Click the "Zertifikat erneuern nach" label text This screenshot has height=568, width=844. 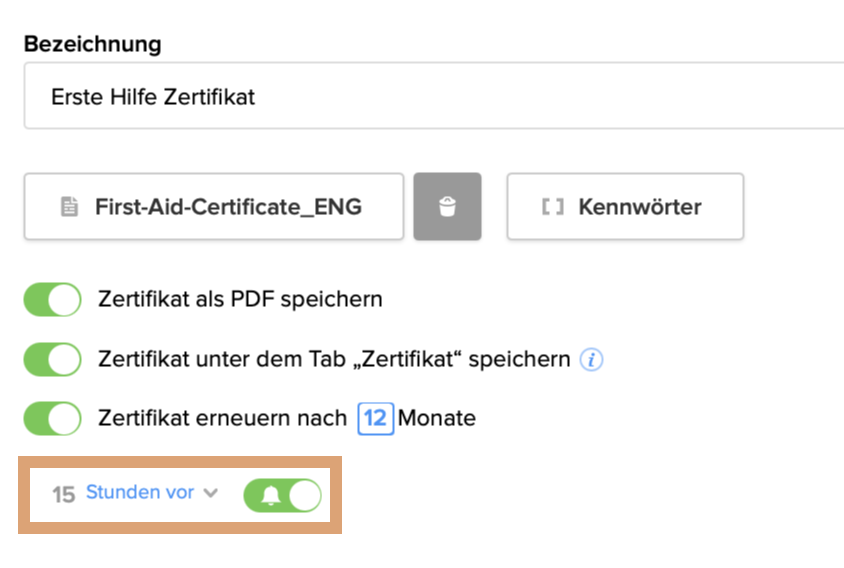pos(222,418)
